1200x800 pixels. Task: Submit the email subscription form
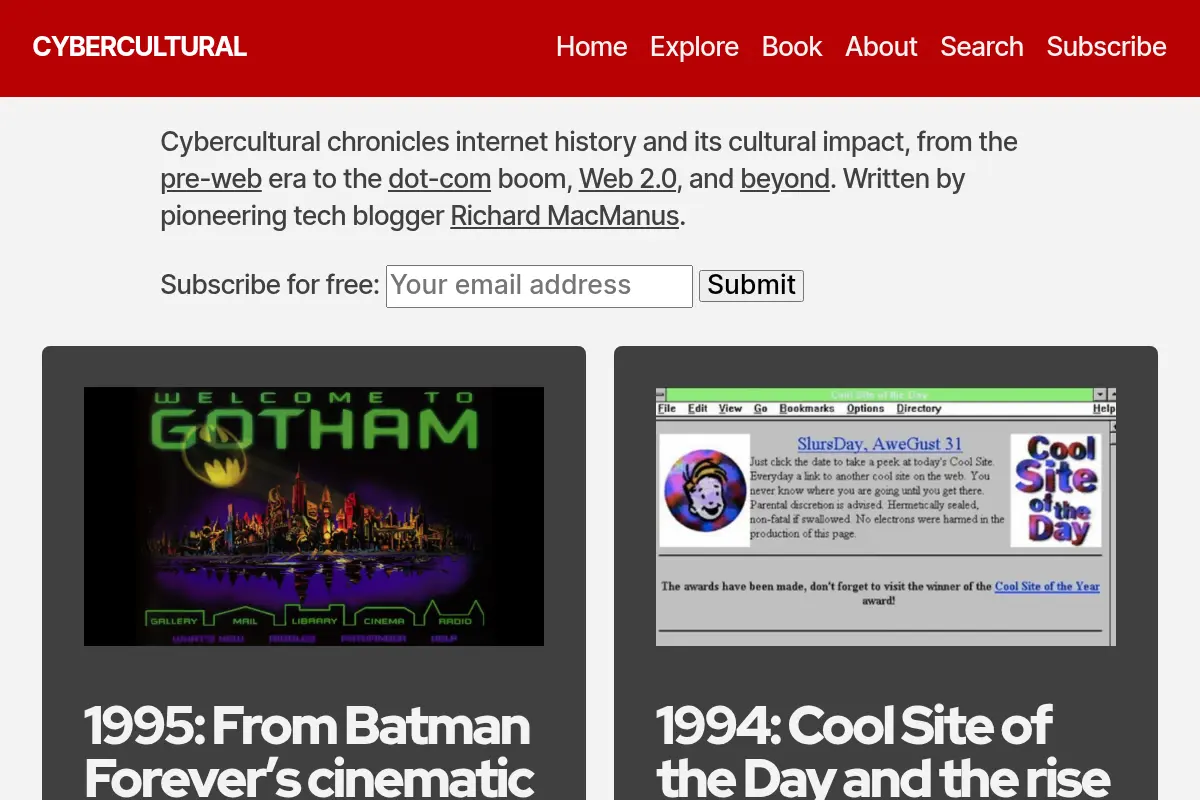tap(751, 286)
